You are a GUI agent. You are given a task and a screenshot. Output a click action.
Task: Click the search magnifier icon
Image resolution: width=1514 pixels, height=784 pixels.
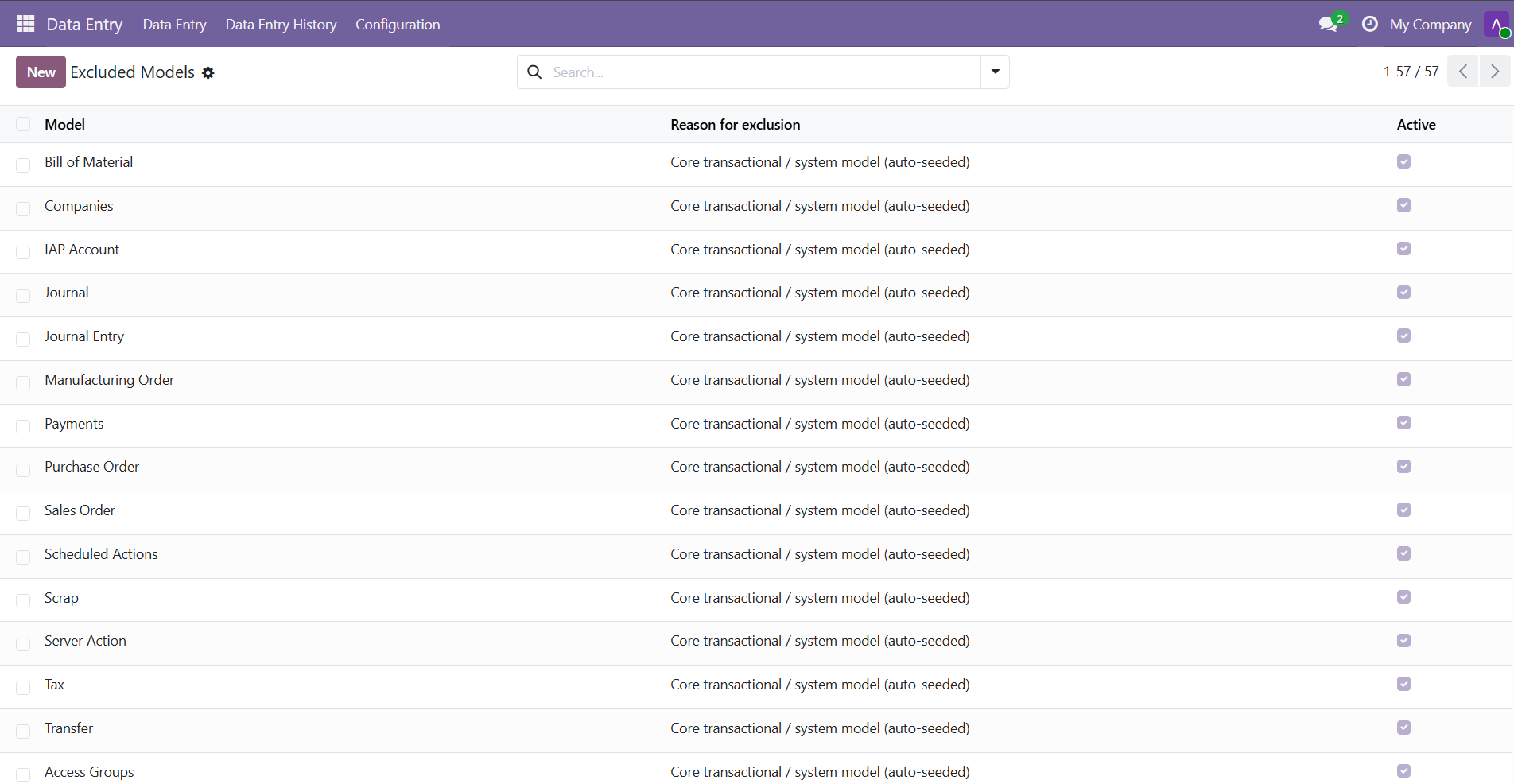[535, 72]
